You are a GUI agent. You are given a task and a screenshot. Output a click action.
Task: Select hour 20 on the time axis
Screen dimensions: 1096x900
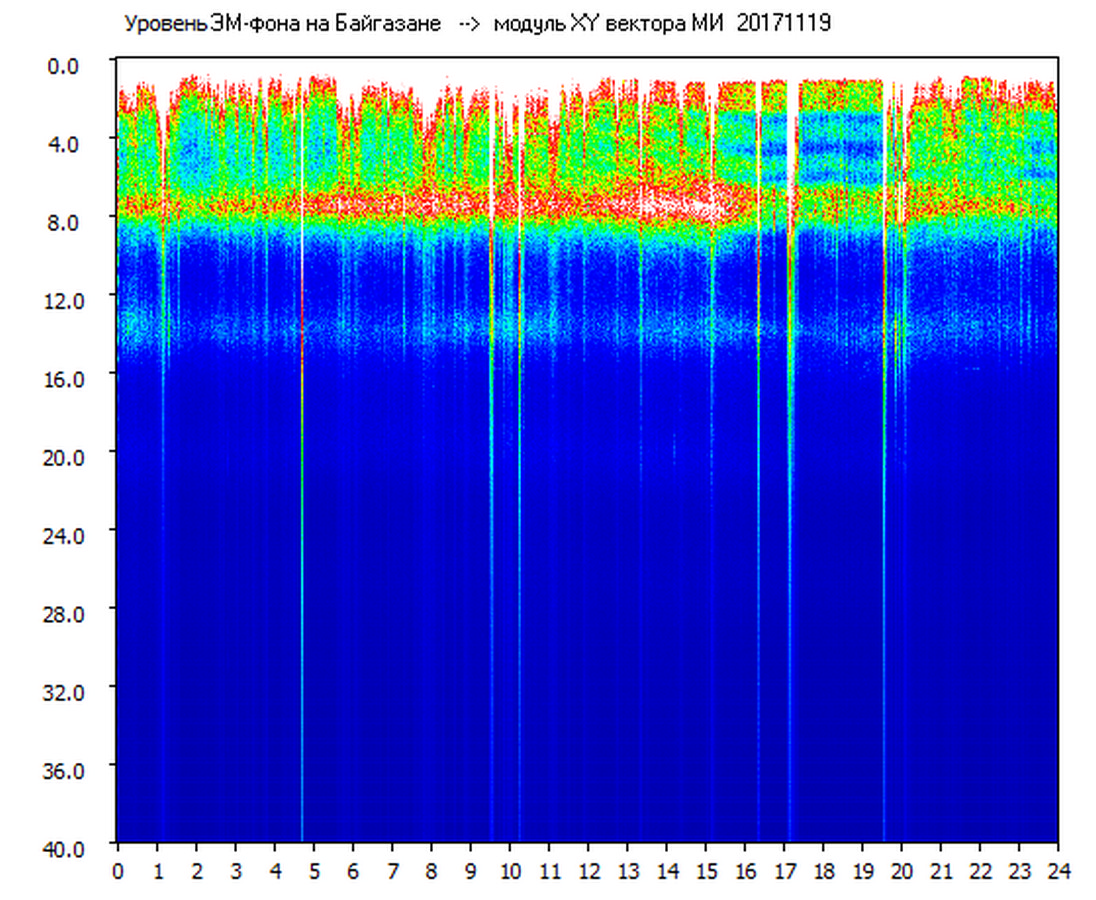coord(902,871)
